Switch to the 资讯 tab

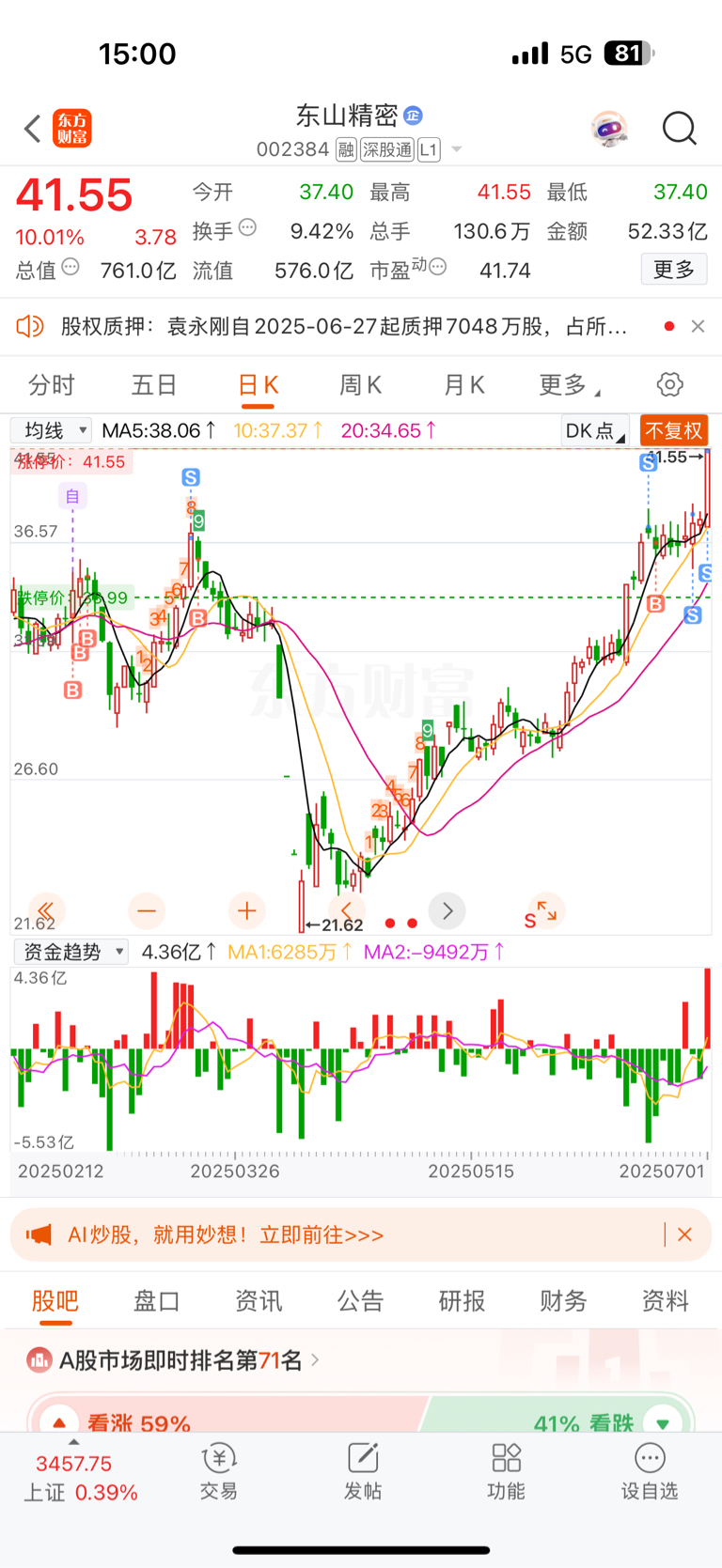(259, 1301)
